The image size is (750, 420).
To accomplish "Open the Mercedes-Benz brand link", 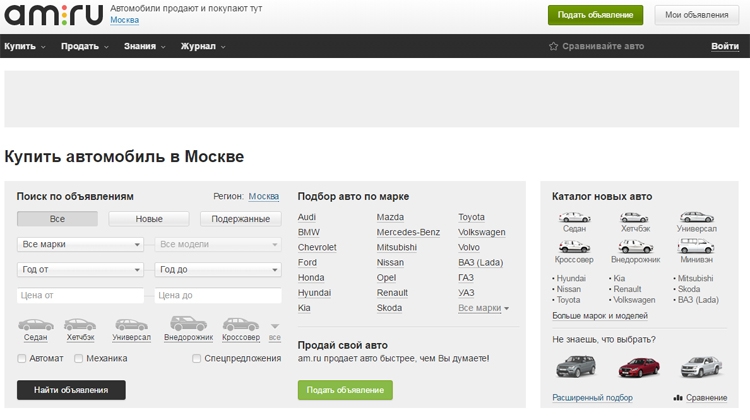I will 408,232.
